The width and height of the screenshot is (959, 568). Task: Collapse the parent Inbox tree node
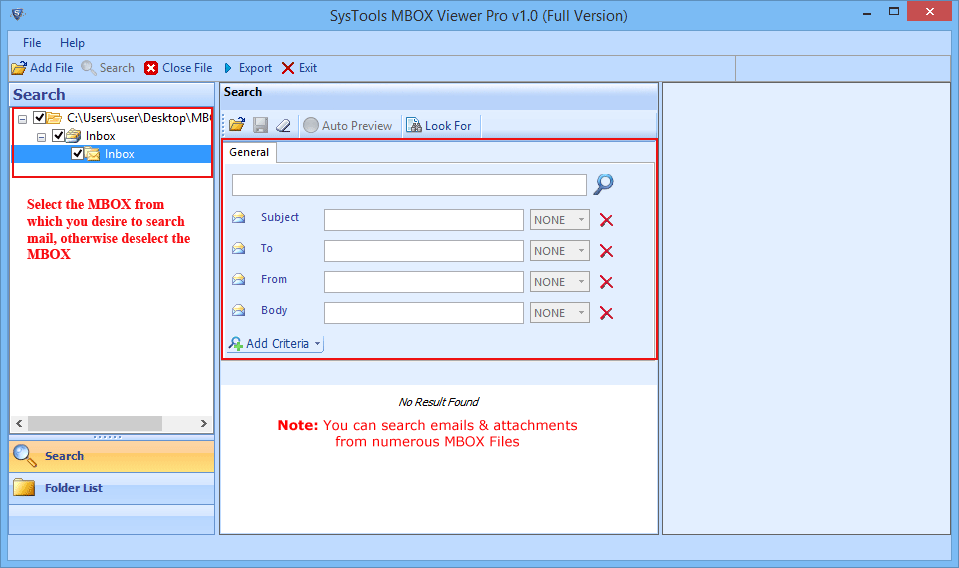[42, 137]
